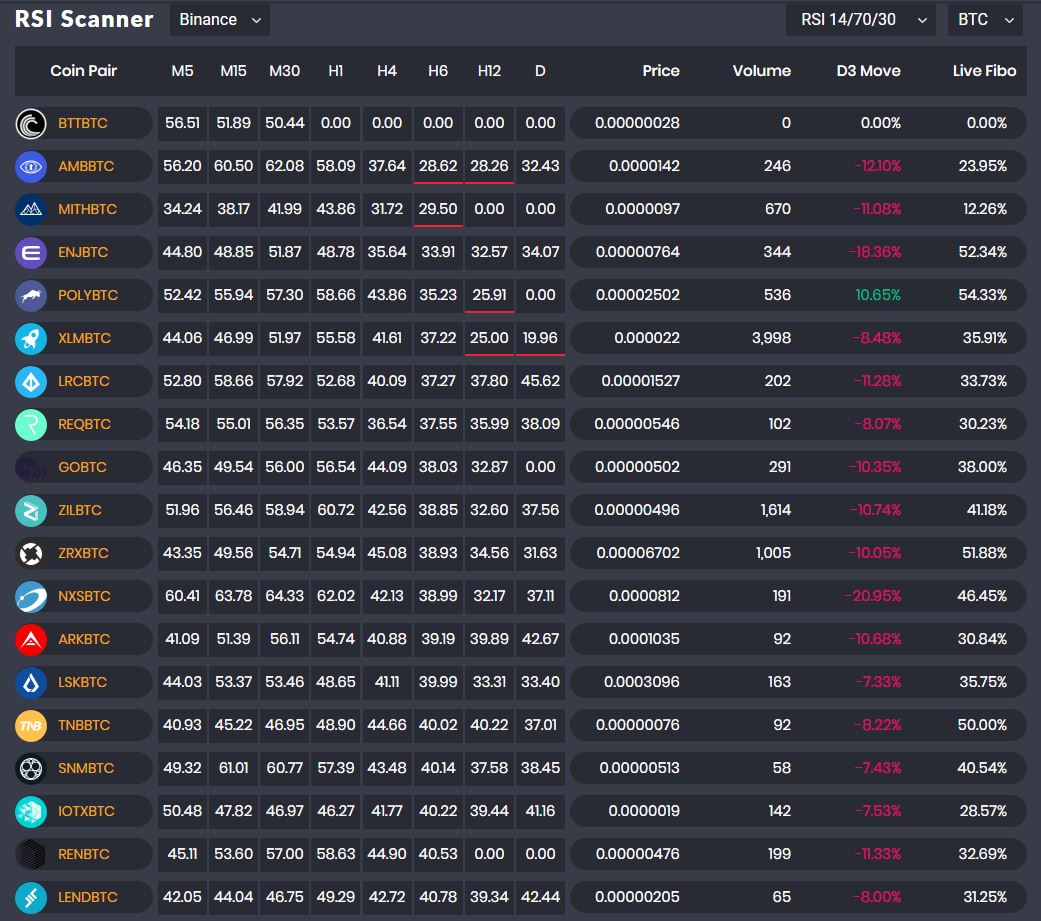Click the ZRXBTC coin icon
This screenshot has height=921, width=1041.
click(31, 554)
